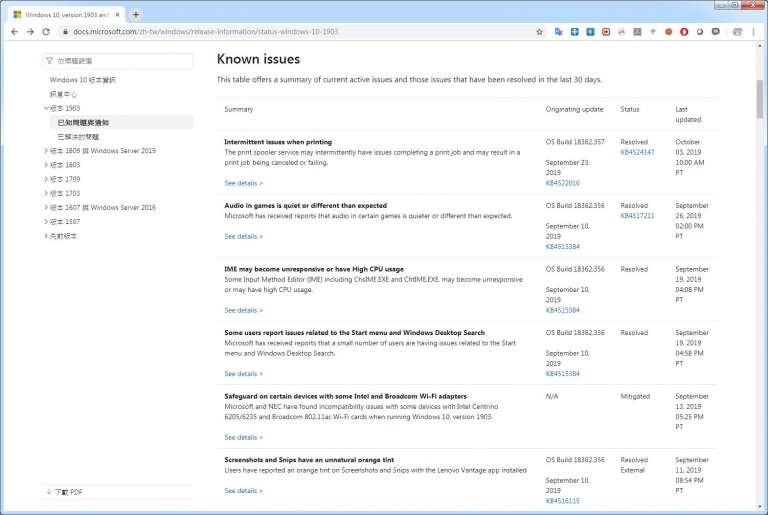The width and height of the screenshot is (768, 515).
Task: Open the KB4516115 link
Action: pos(563,501)
